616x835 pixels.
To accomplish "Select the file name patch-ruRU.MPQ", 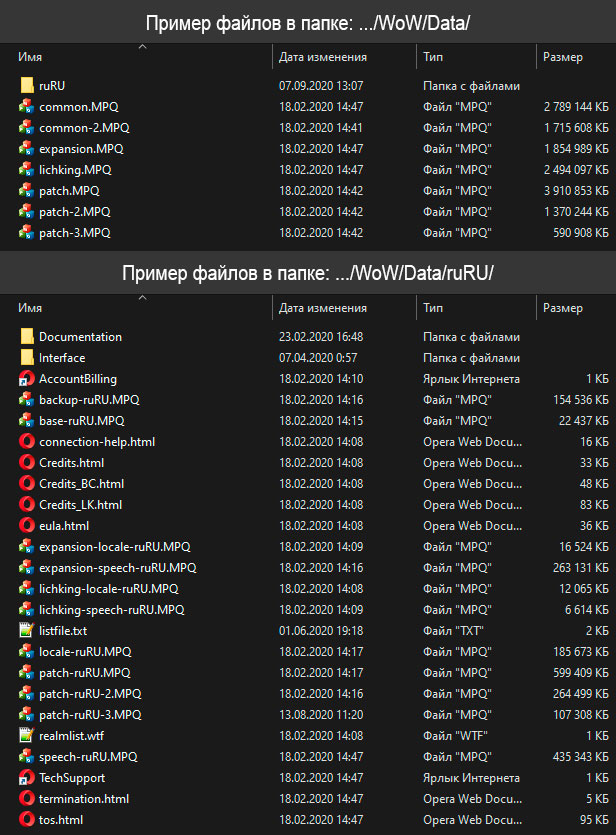I will (85, 673).
